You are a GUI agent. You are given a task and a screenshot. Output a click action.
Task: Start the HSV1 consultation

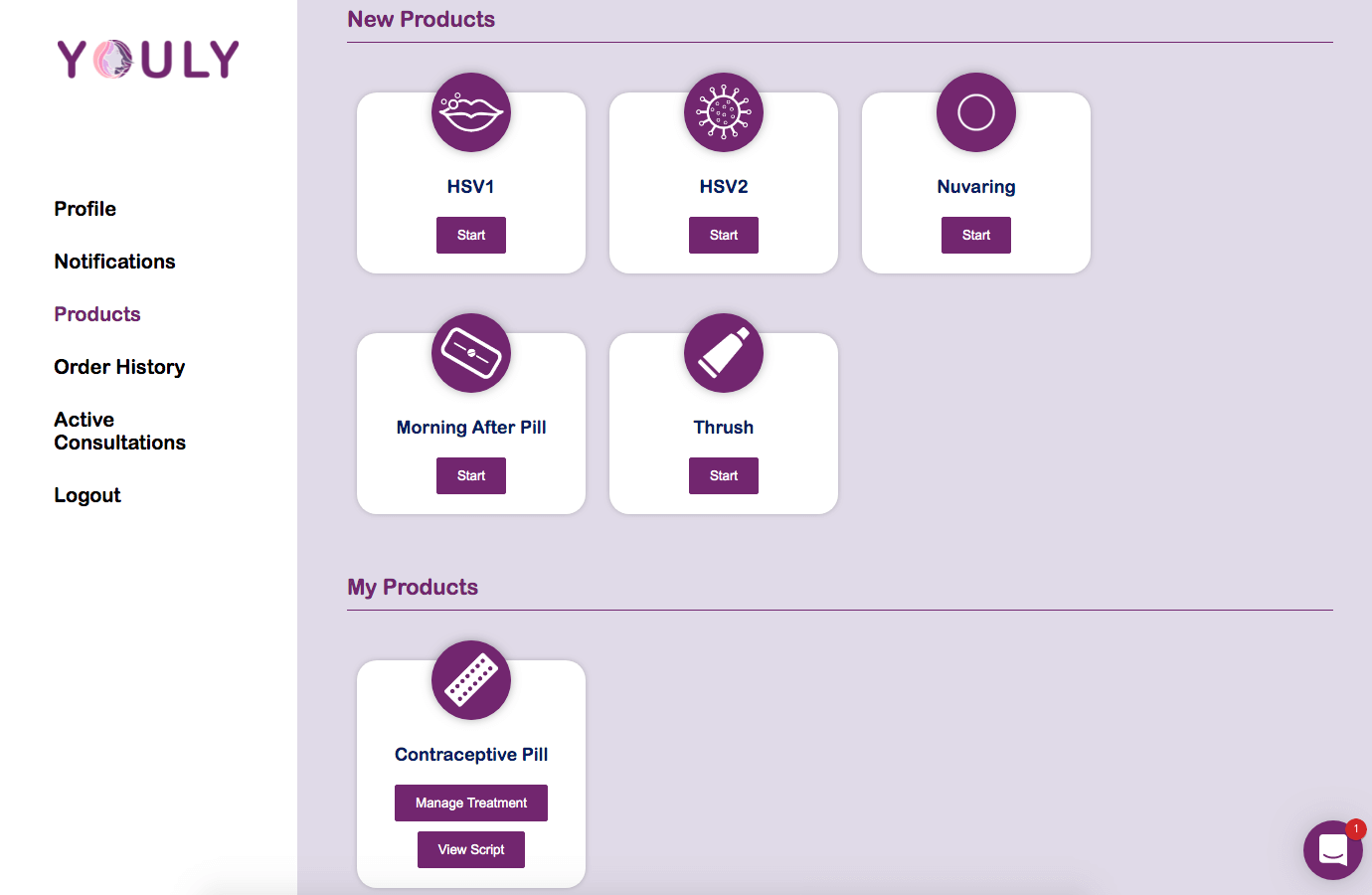(x=471, y=236)
